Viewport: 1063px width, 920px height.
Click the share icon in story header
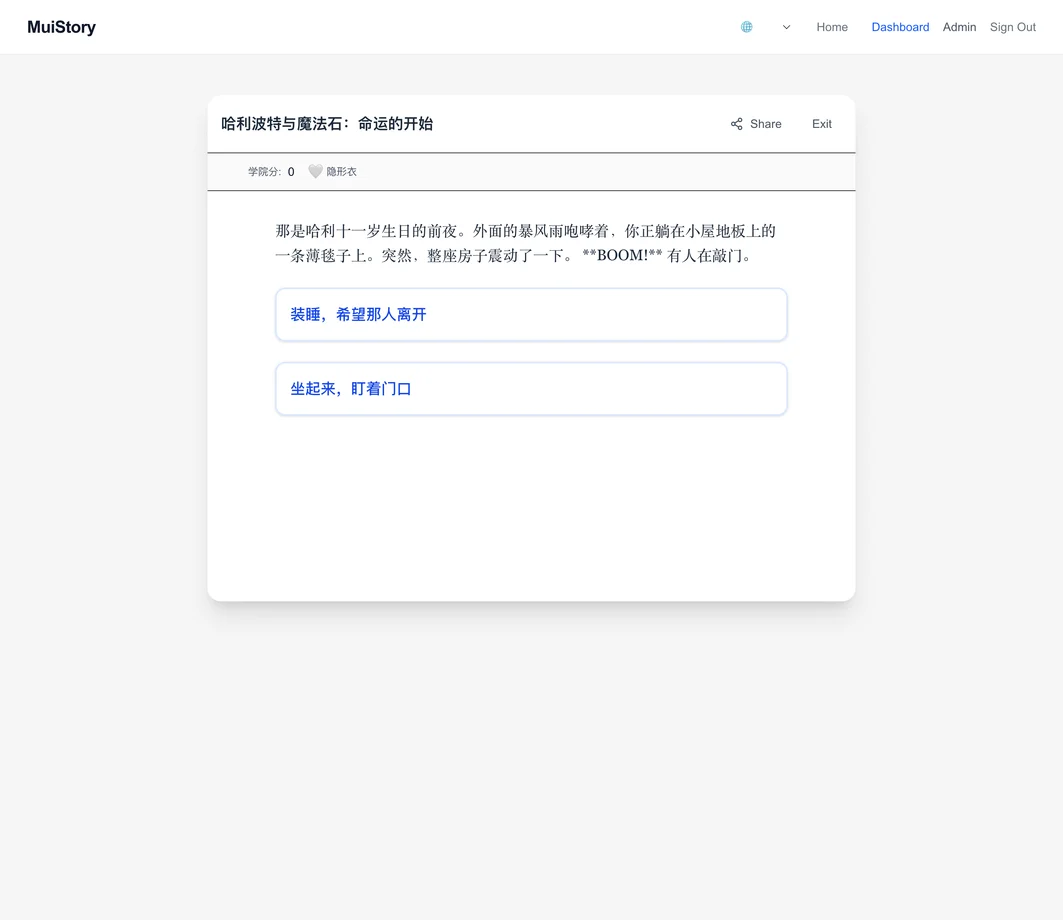click(737, 124)
